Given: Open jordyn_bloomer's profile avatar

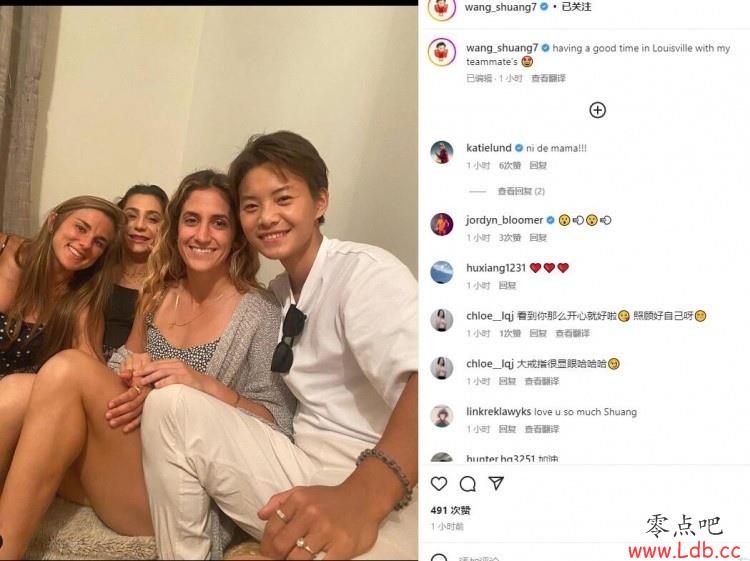Looking at the screenshot, I should [x=441, y=224].
